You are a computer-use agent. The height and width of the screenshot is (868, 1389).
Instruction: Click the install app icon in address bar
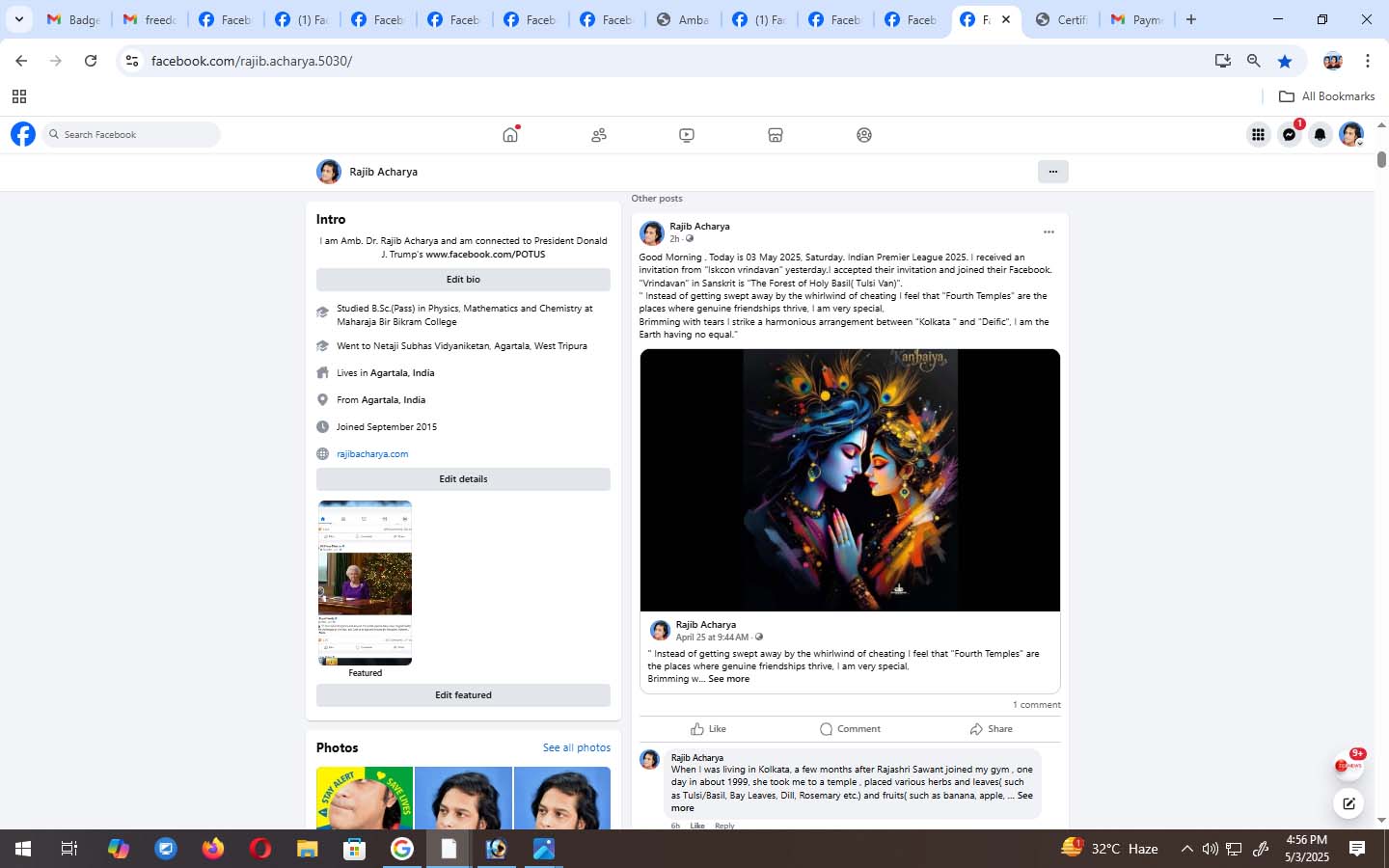point(1222,61)
